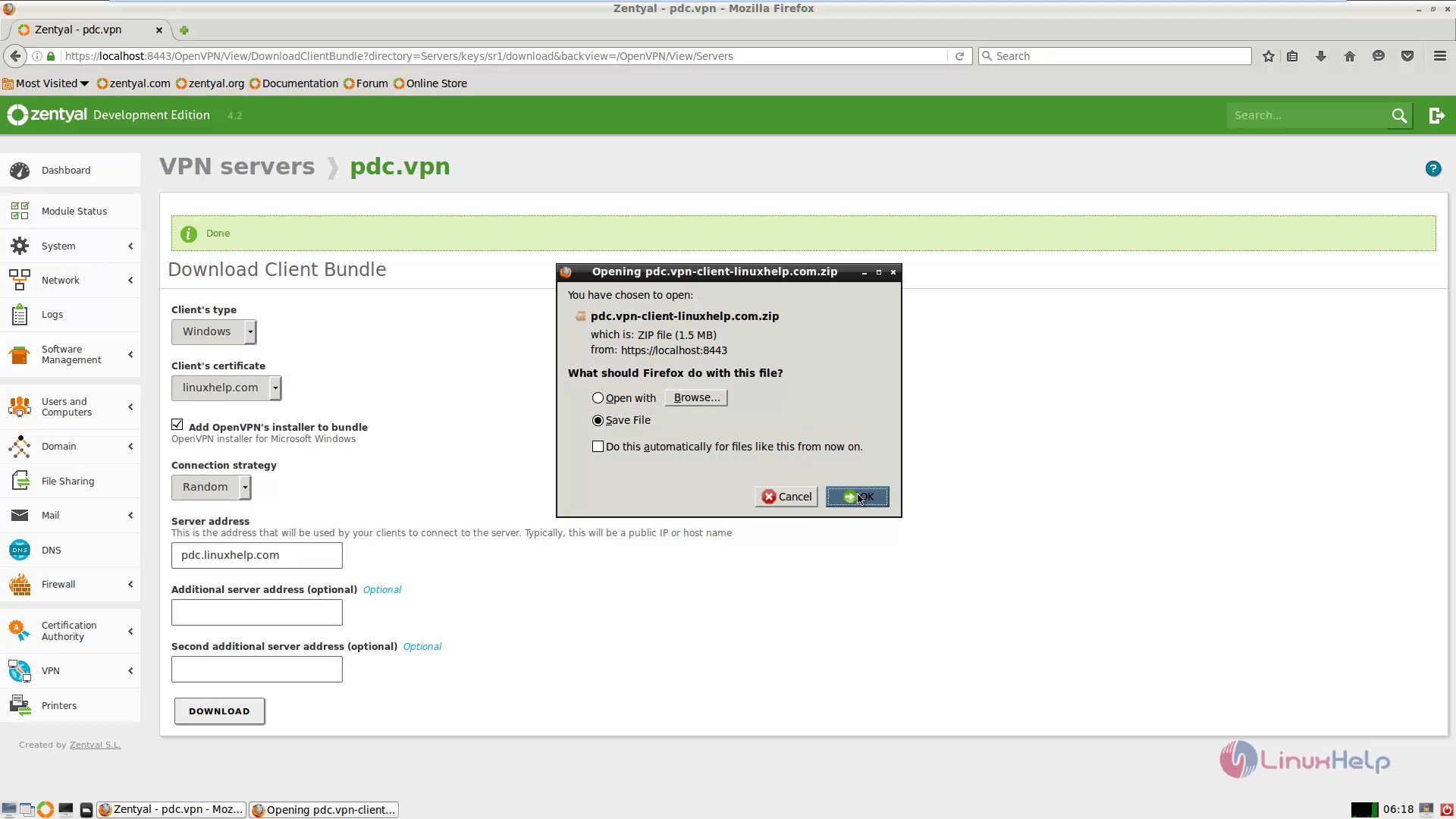Click the Server address input field
The width and height of the screenshot is (1456, 819).
pyautogui.click(x=257, y=555)
